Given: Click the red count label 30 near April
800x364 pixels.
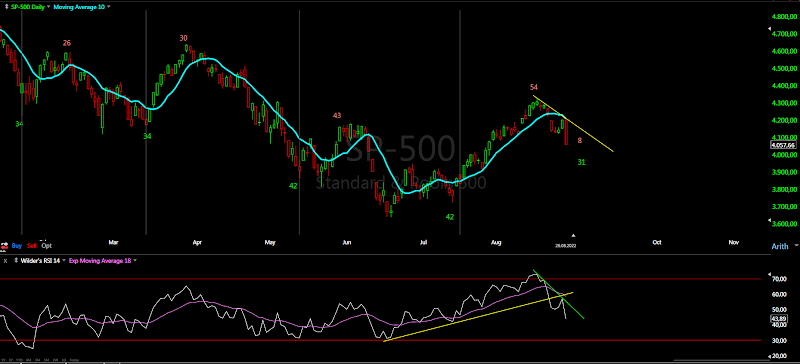Looking at the screenshot, I should click(184, 38).
